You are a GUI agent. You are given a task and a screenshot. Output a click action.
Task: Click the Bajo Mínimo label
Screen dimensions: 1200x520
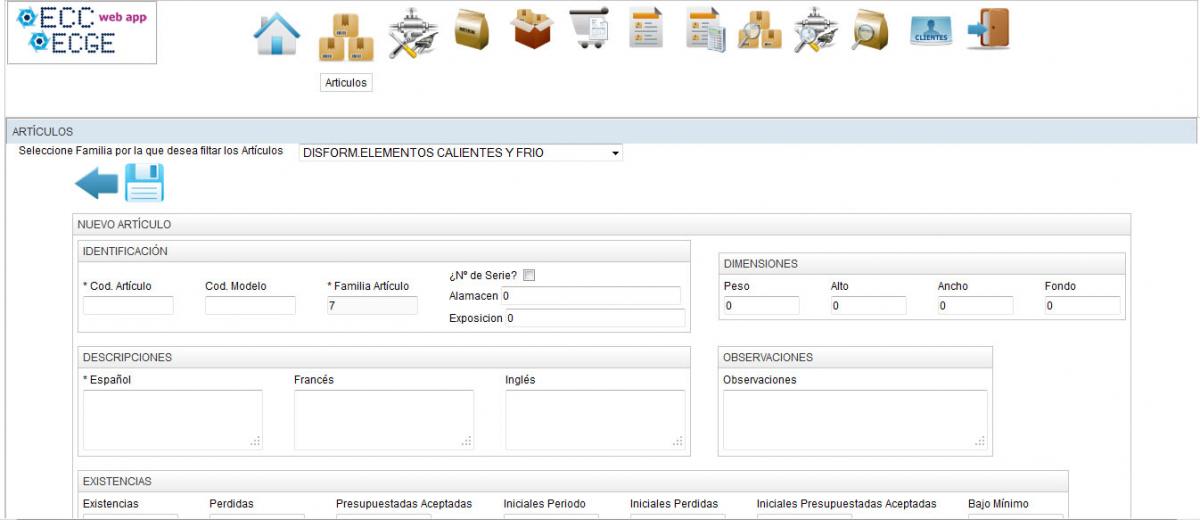998,504
